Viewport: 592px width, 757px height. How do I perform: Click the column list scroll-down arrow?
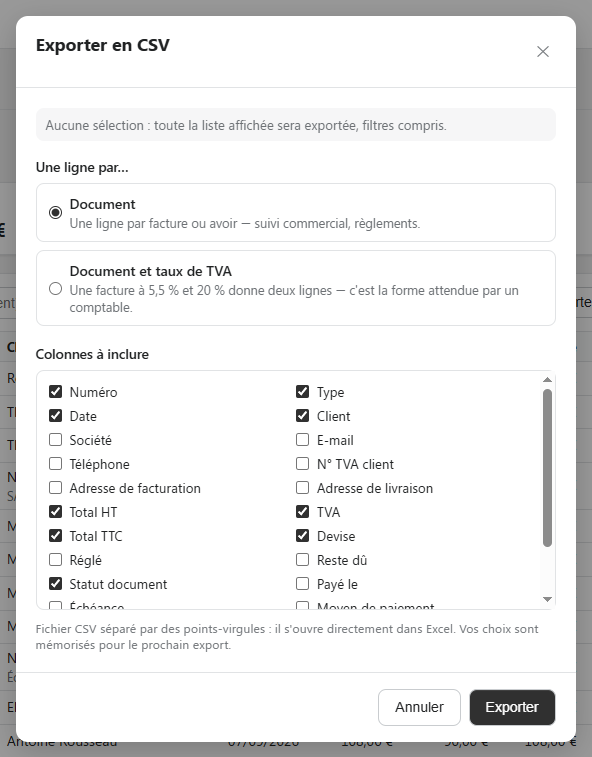(547, 599)
